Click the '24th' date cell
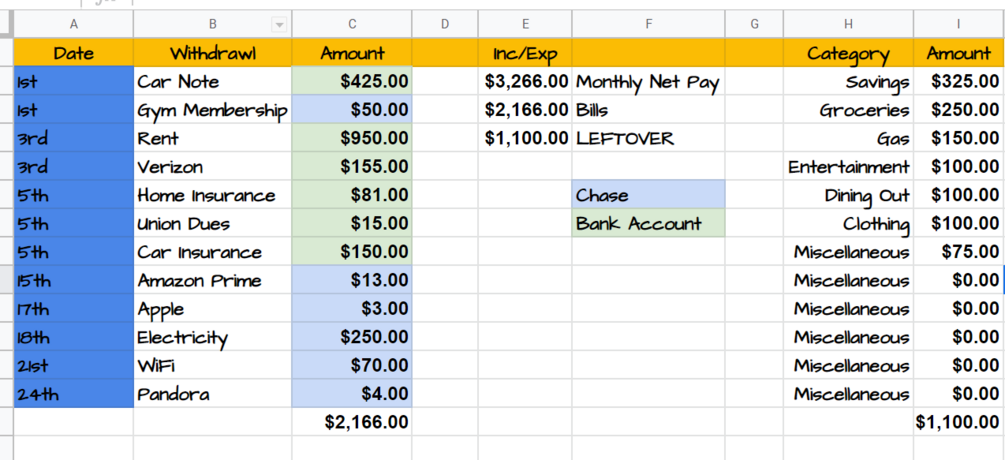Image resolution: width=1005 pixels, height=460 pixels. pyautogui.click(x=74, y=393)
